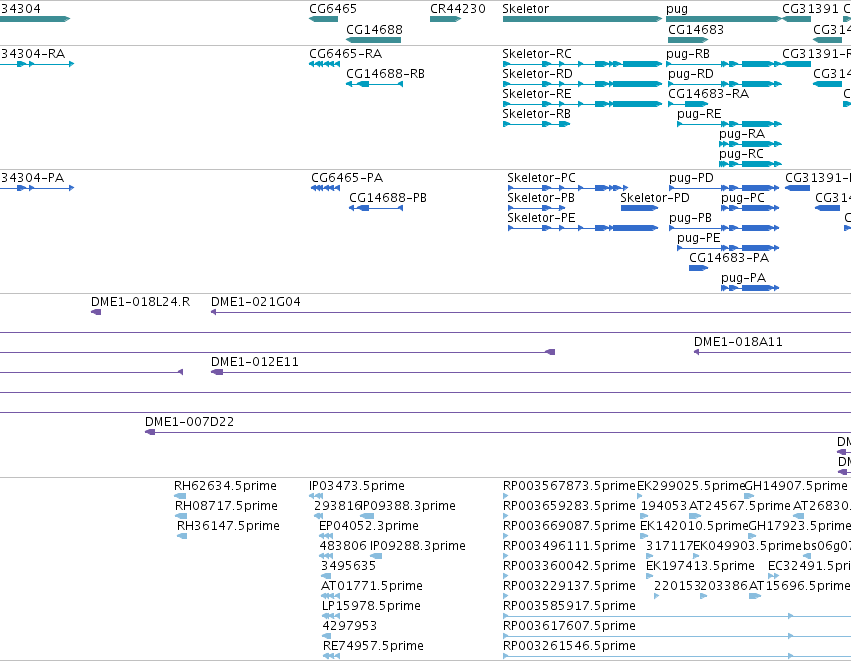
Task: Click transcript pug-RC
Action: (751, 164)
